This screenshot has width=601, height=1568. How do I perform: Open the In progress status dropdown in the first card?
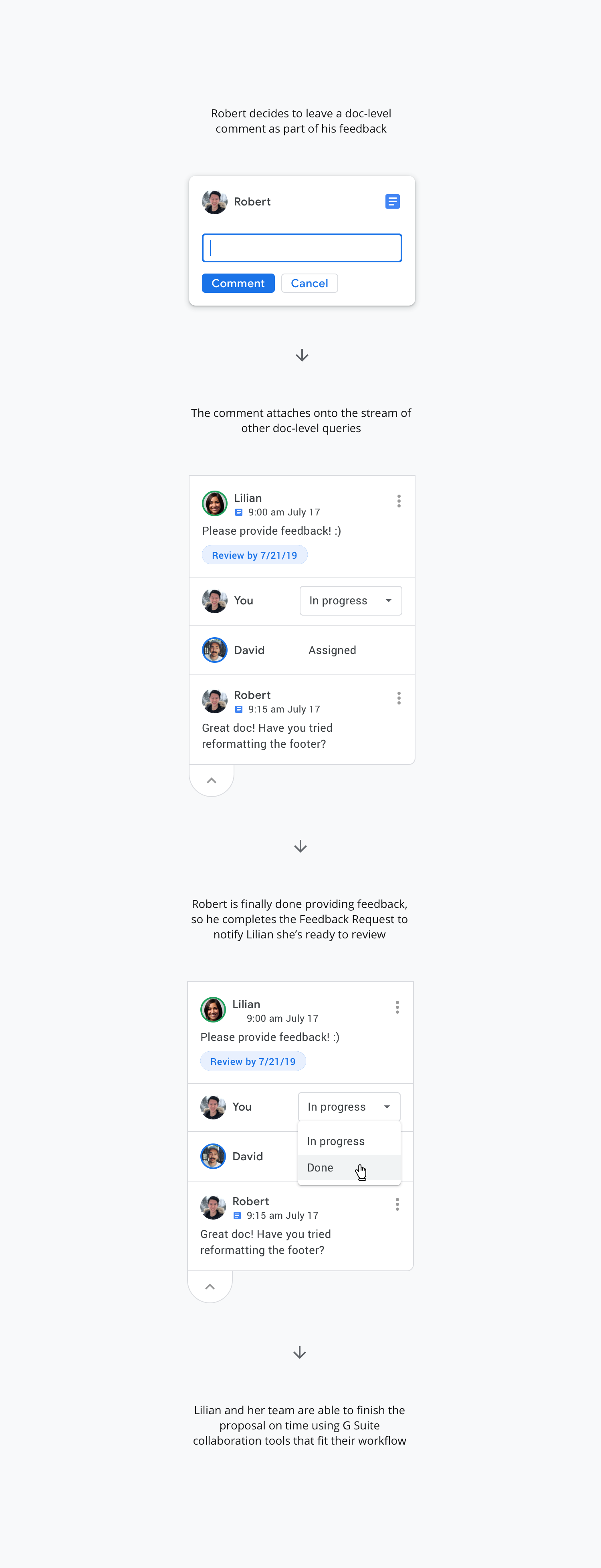[350, 601]
